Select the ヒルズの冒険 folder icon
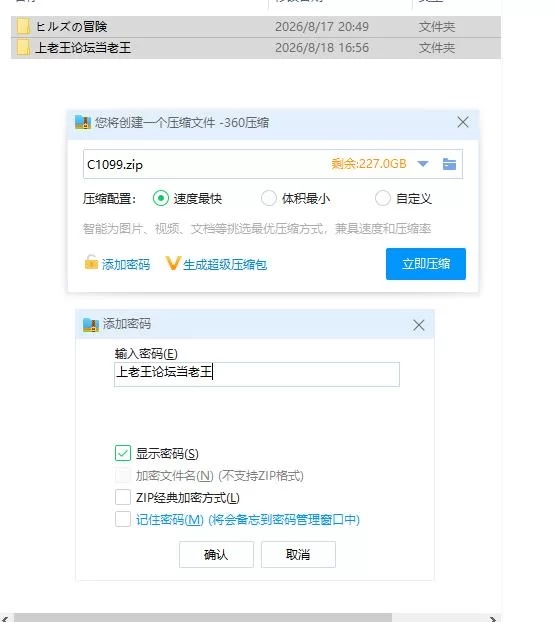The width and height of the screenshot is (555, 622). click(x=23, y=27)
